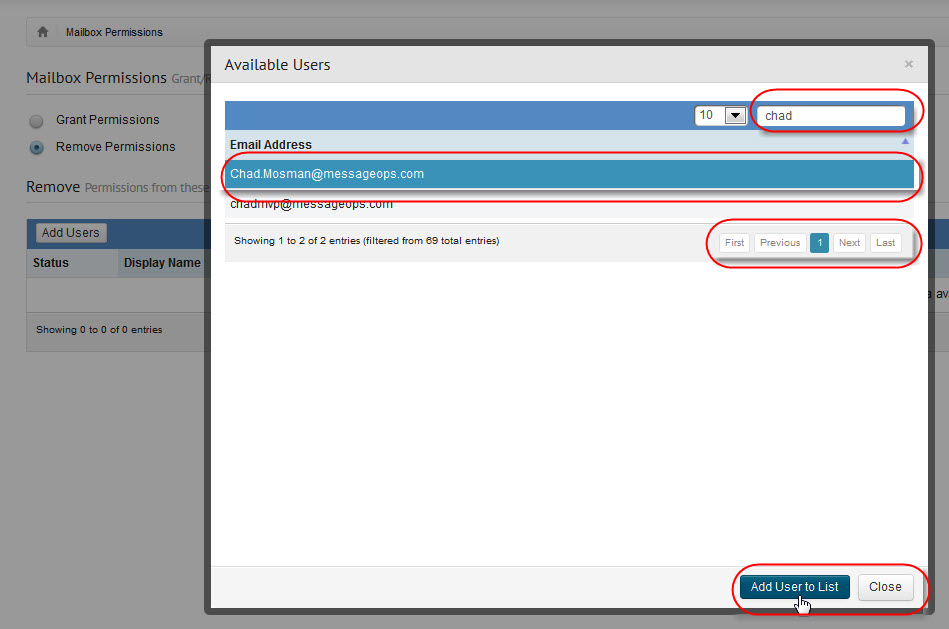Click the home icon in breadcrumb
The height and width of the screenshot is (629, 949).
point(42,31)
